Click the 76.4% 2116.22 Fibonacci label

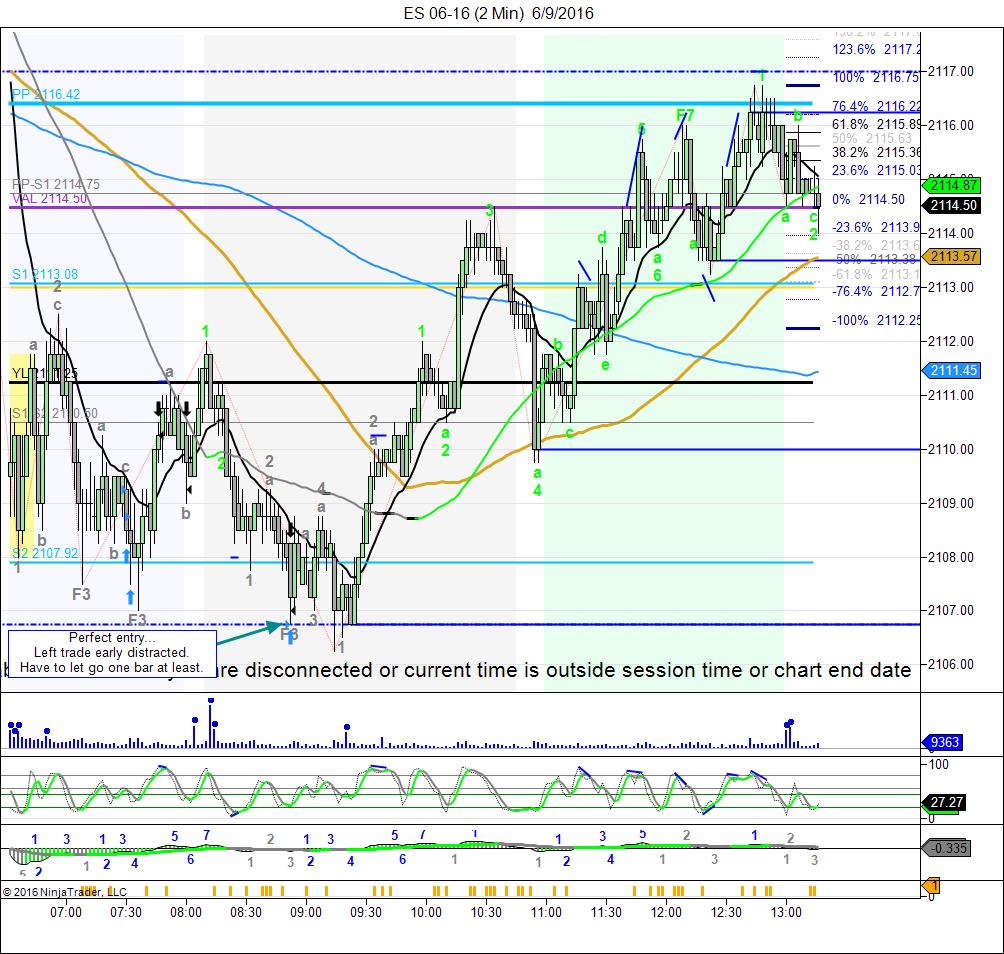[876, 106]
